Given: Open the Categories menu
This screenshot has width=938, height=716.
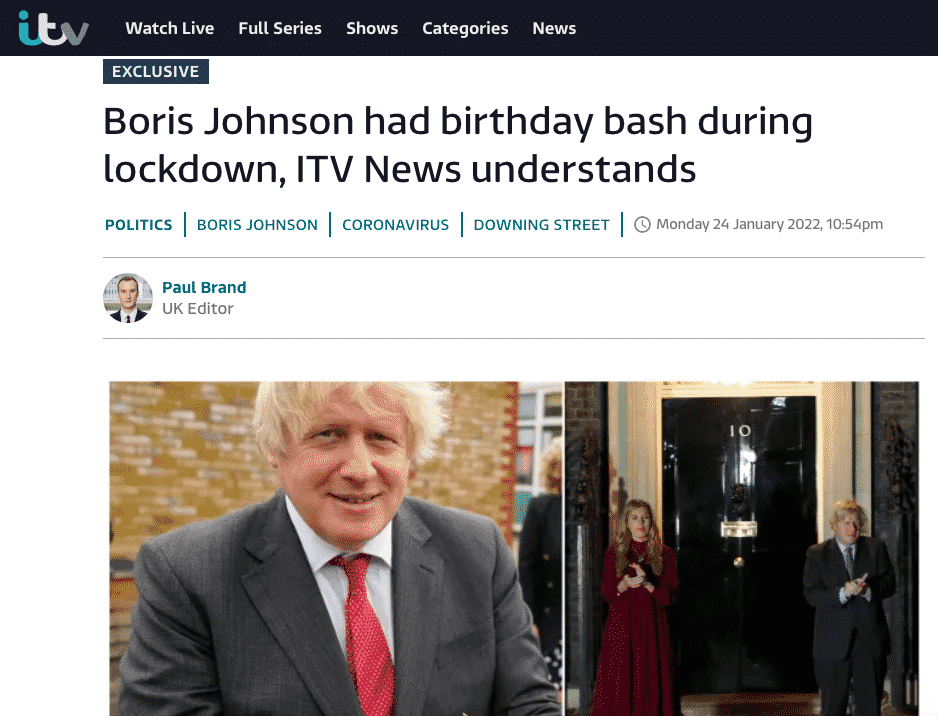Looking at the screenshot, I should pyautogui.click(x=465, y=28).
